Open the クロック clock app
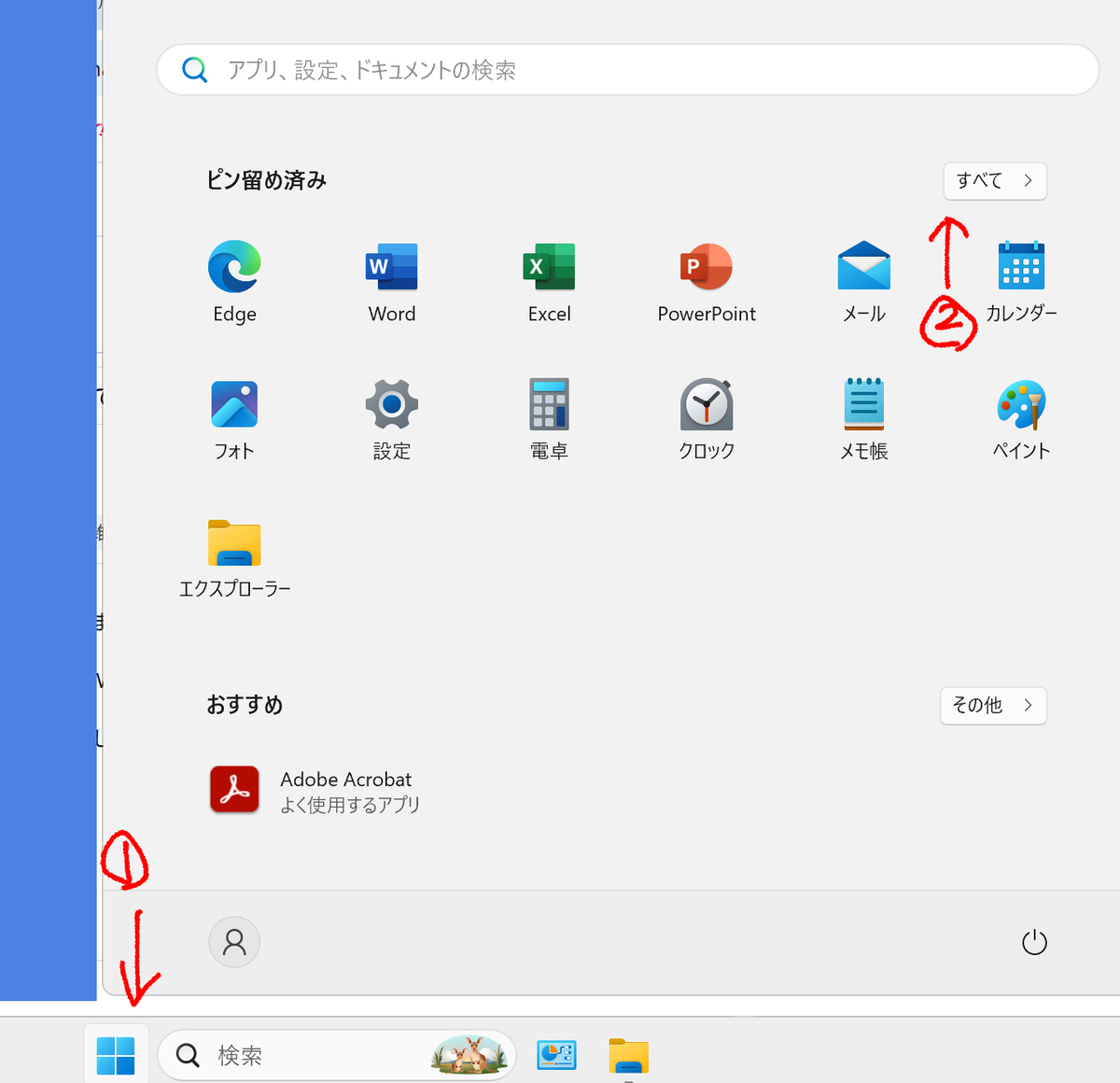The width and height of the screenshot is (1120, 1083). coord(707,419)
